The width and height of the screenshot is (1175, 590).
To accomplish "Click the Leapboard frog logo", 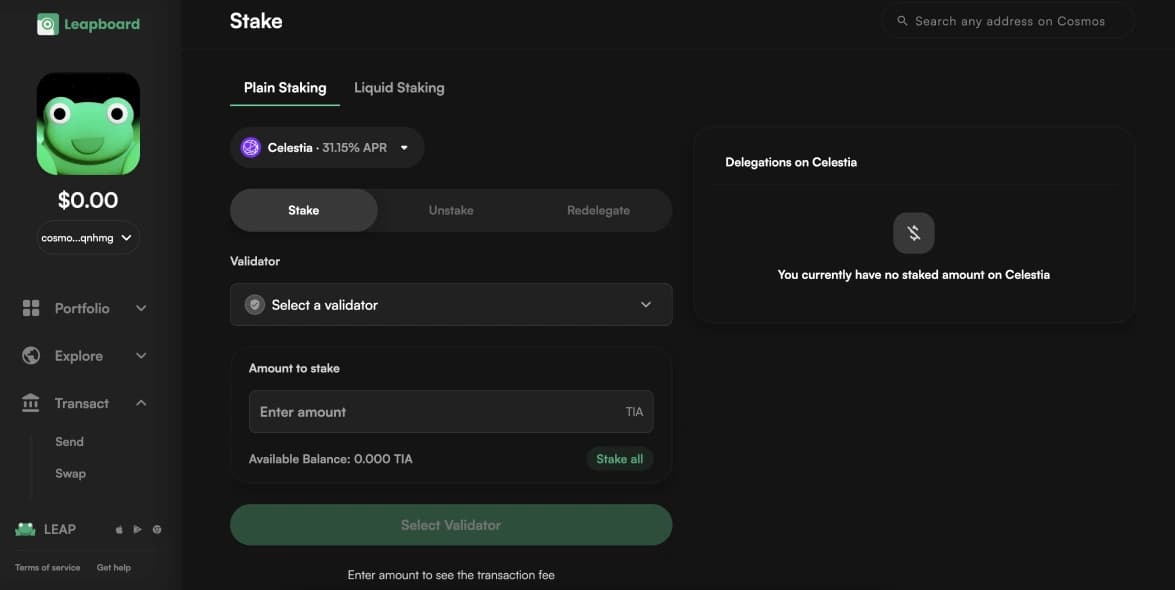I will pyautogui.click(x=46, y=22).
